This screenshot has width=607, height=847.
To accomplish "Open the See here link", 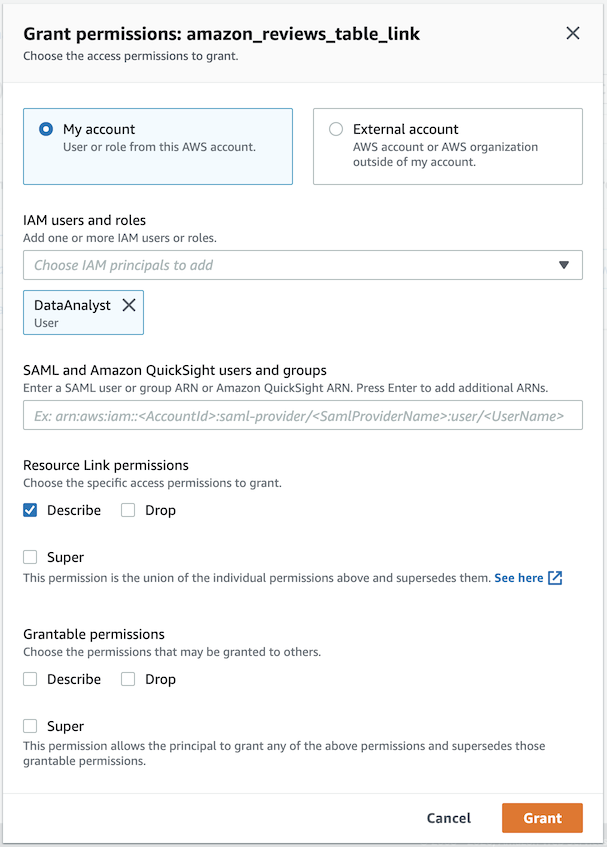I will (518, 578).
